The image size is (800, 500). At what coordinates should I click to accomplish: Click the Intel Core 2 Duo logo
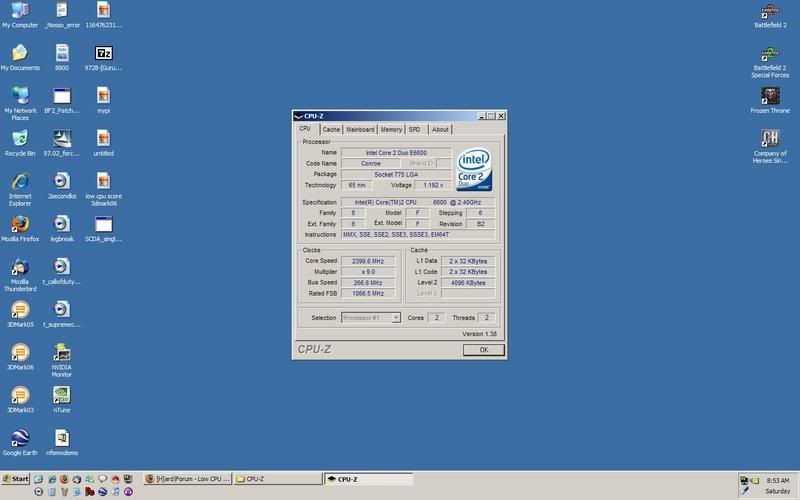[474, 169]
